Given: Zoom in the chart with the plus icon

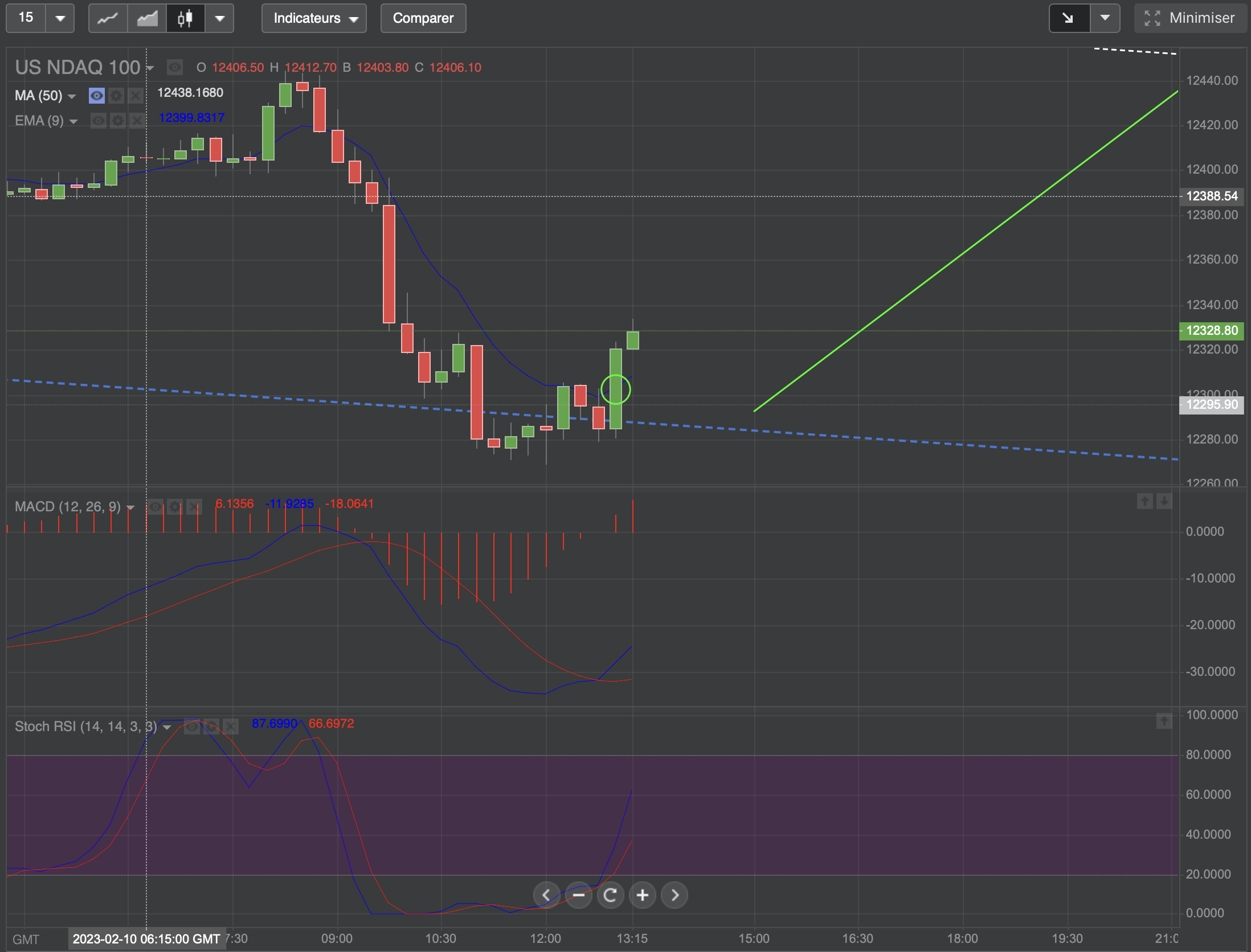Looking at the screenshot, I should 643,895.
